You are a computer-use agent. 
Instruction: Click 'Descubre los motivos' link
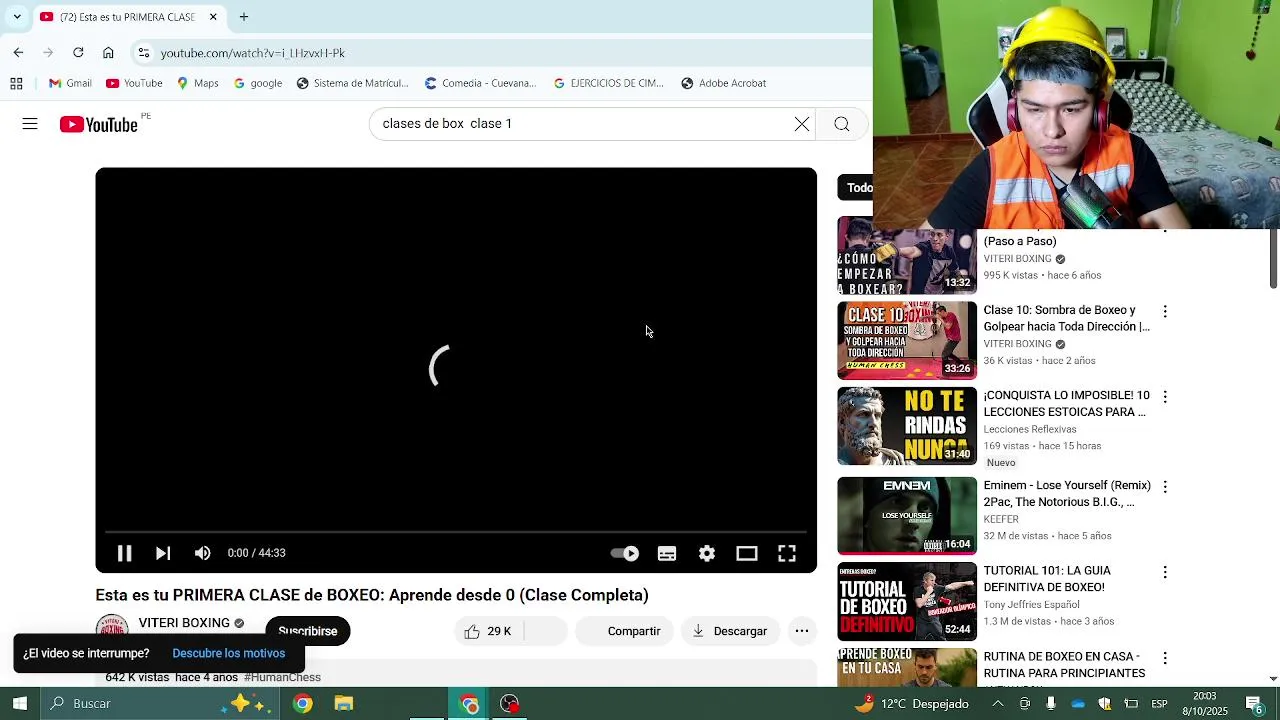[228, 653]
